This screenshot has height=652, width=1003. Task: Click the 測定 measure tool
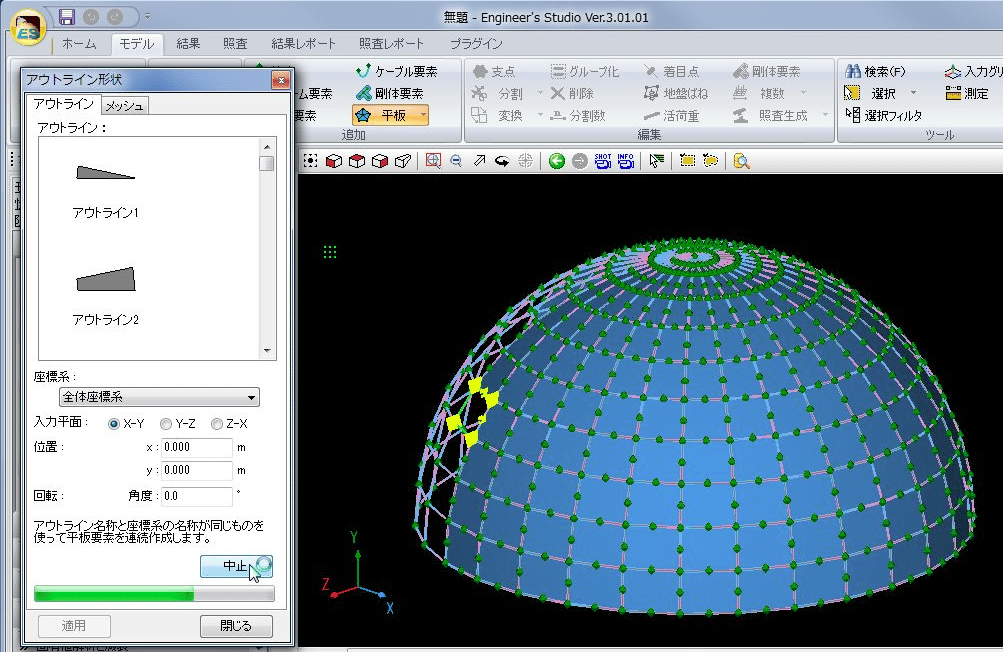pyautogui.click(x=966, y=94)
